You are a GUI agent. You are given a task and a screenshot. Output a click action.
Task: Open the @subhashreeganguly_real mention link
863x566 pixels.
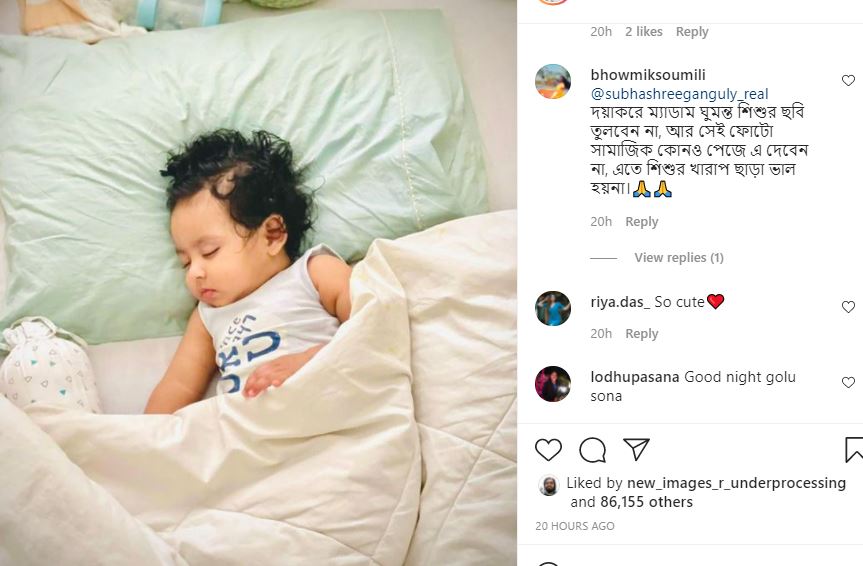tap(679, 94)
